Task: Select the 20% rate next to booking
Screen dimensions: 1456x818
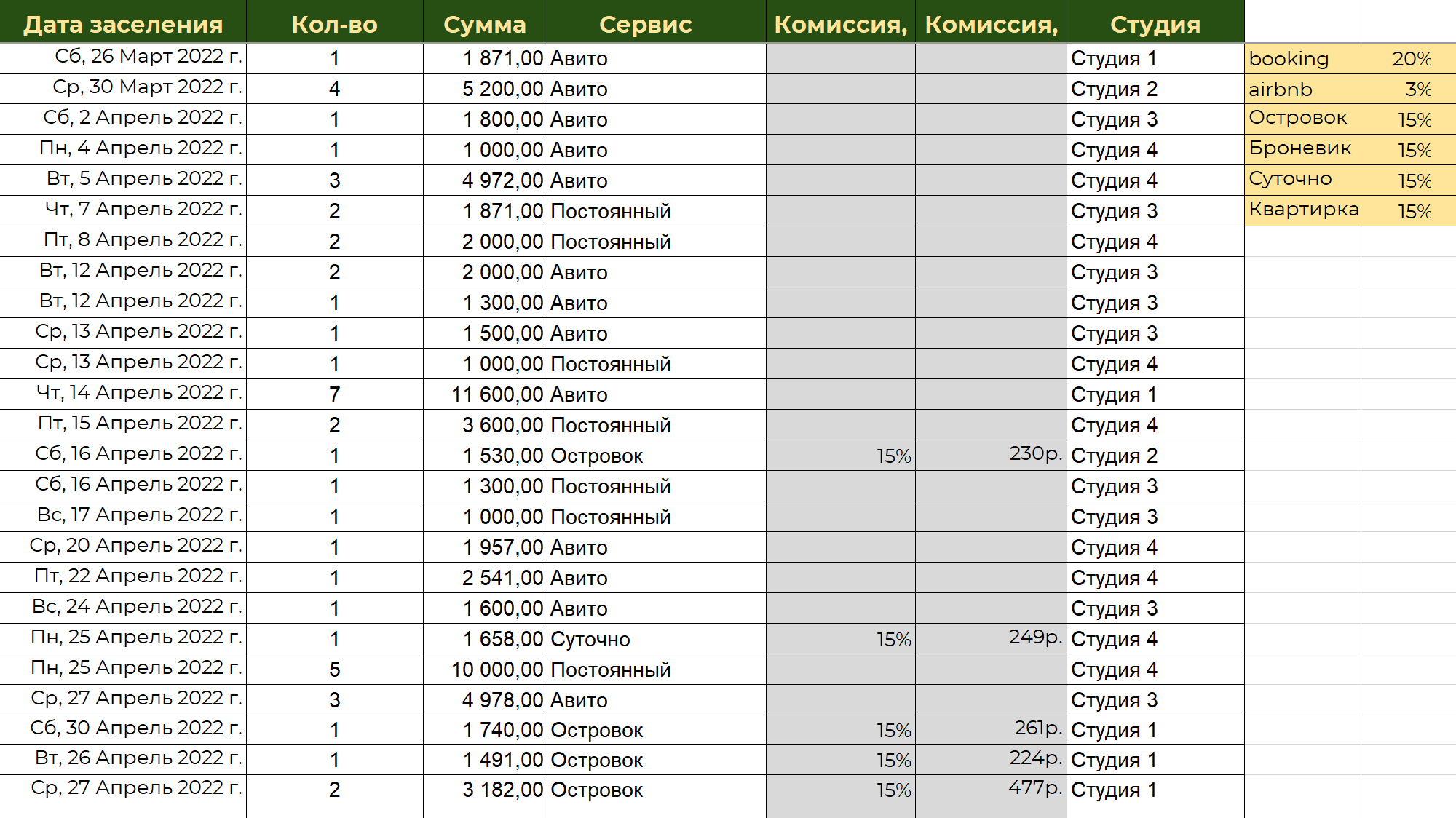Action: (1409, 58)
